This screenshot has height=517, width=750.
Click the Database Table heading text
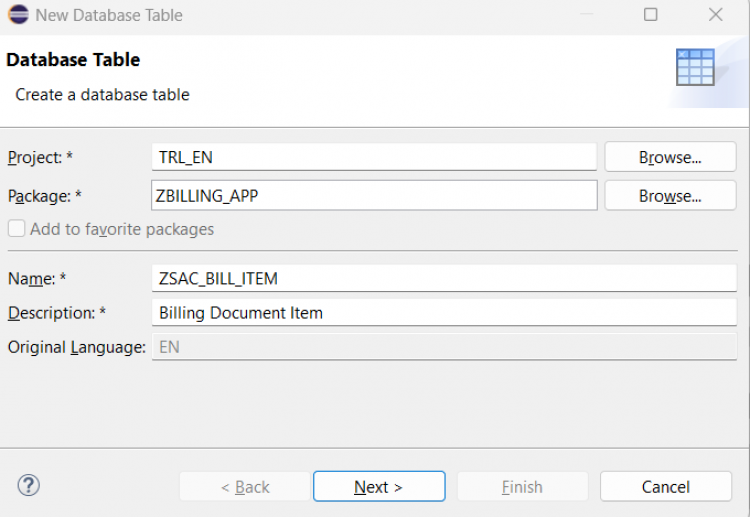(73, 60)
